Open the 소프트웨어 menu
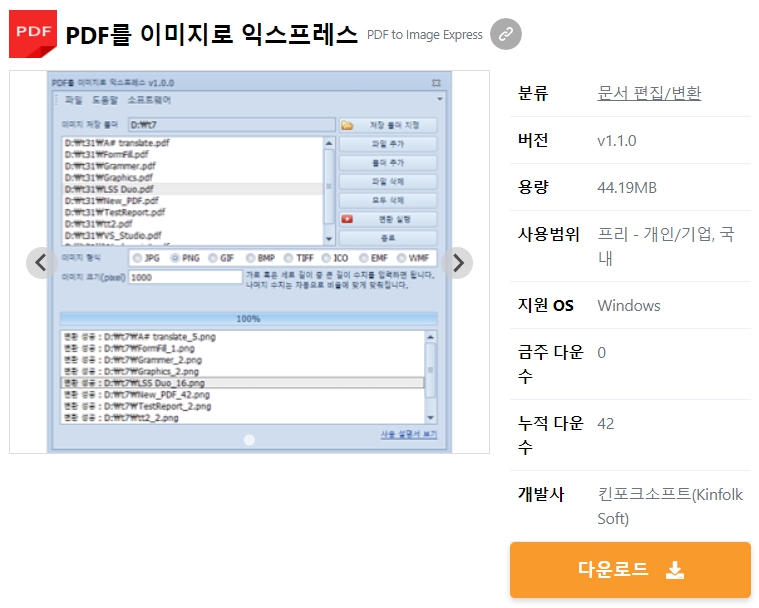This screenshot has width=759, height=608. click(149, 100)
